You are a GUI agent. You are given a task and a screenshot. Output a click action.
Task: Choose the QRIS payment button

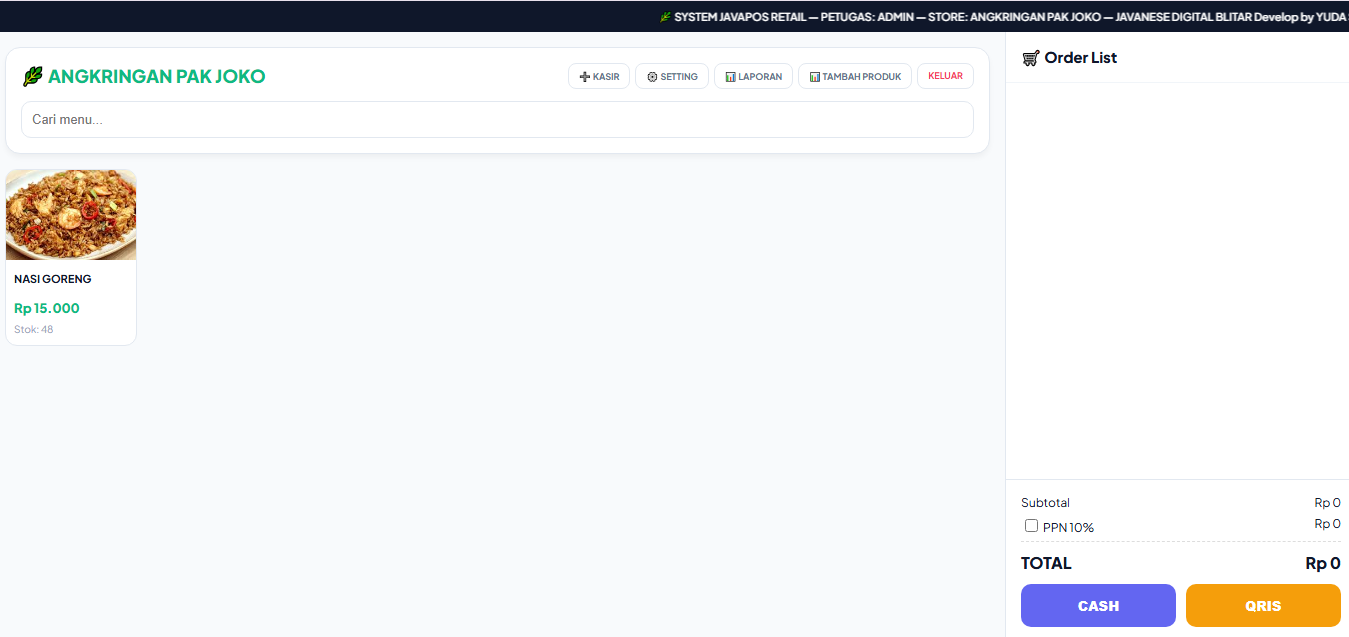click(1263, 605)
